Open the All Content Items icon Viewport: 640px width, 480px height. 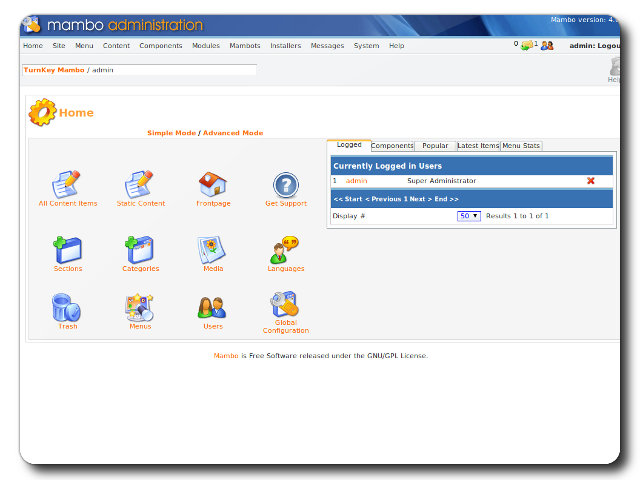click(67, 185)
